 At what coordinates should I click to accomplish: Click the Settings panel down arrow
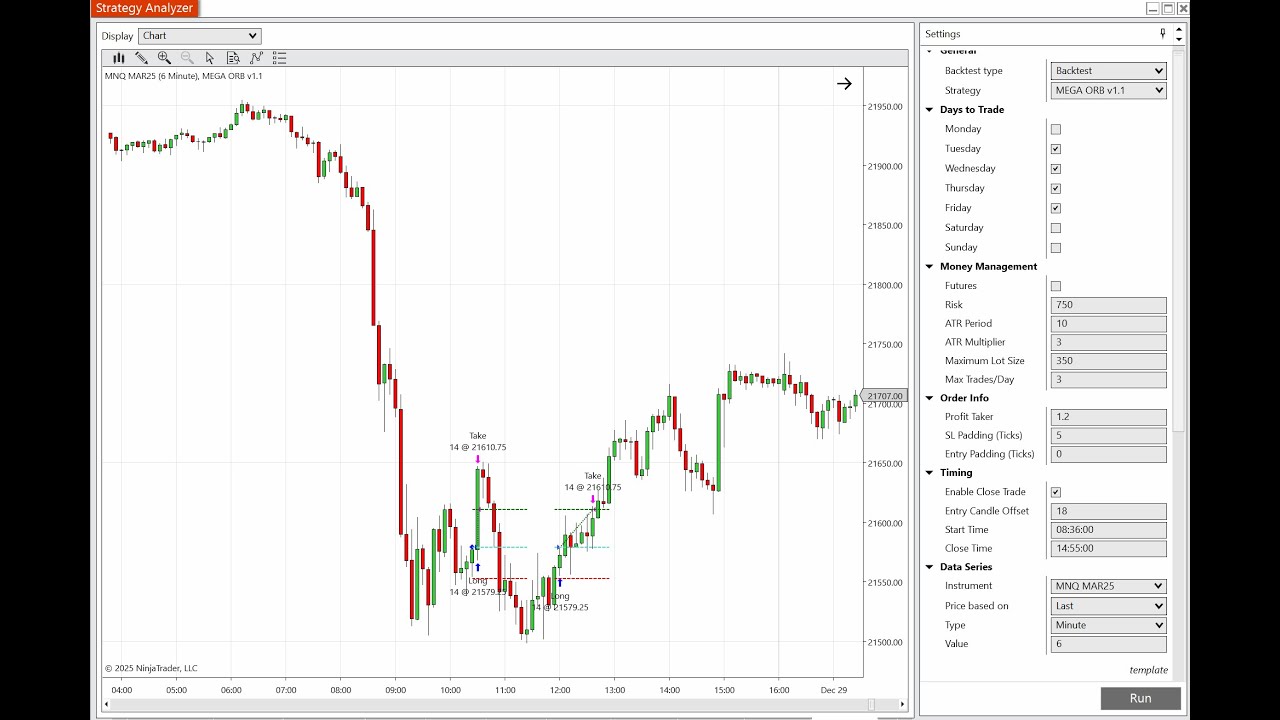coord(1179,39)
